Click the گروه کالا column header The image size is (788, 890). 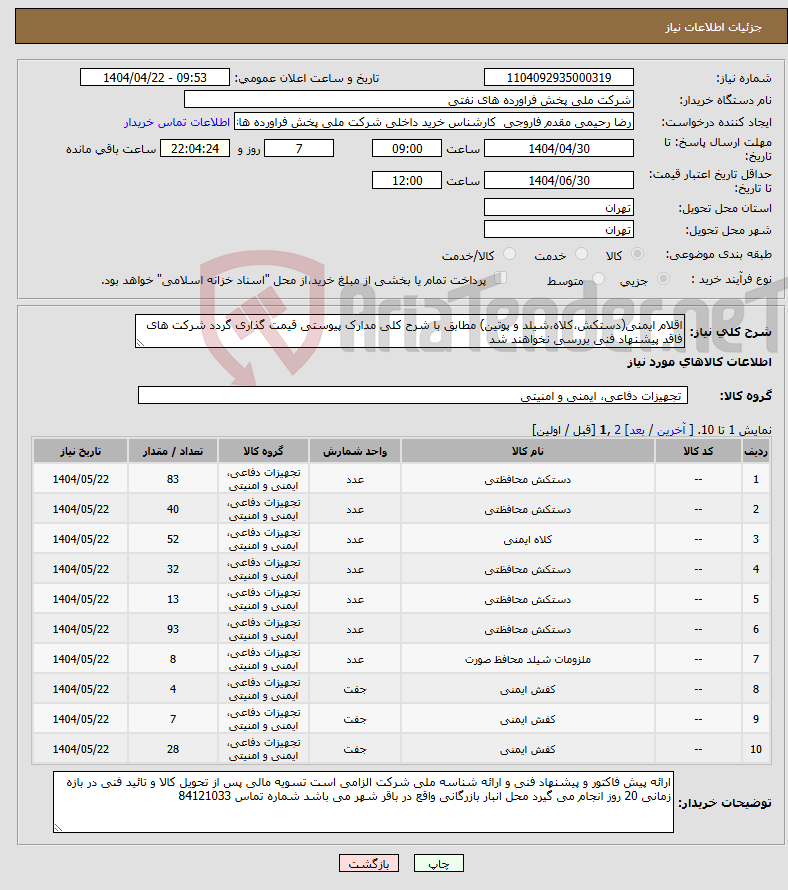click(263, 451)
